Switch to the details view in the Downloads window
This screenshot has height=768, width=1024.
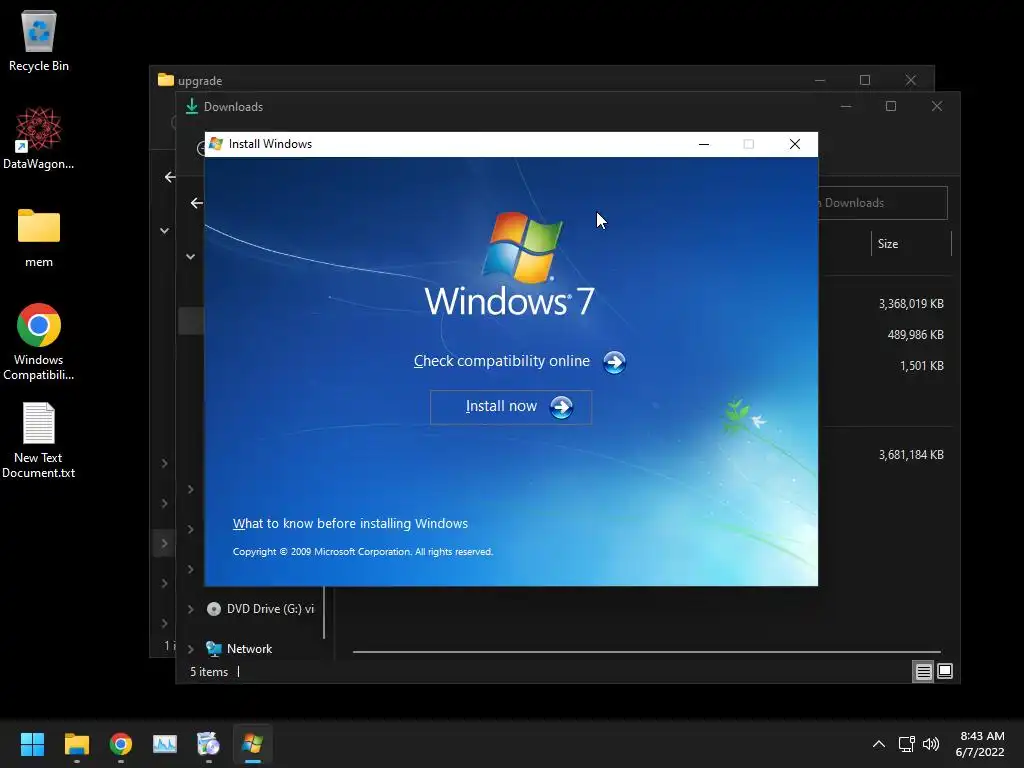pyautogui.click(x=923, y=671)
